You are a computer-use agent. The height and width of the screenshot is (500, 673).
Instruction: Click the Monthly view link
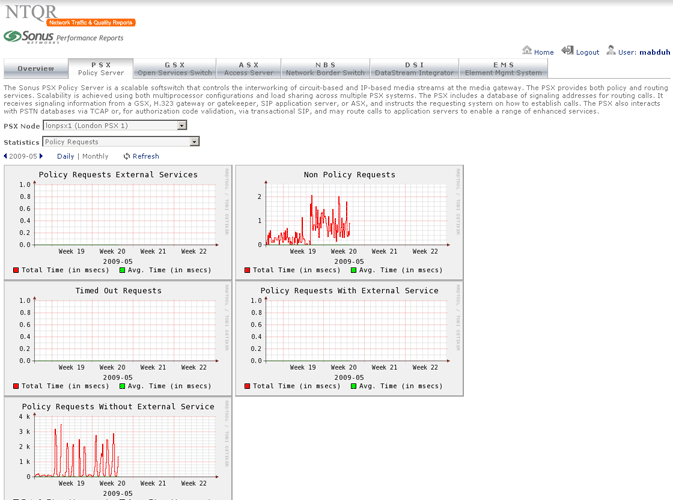pos(95,156)
